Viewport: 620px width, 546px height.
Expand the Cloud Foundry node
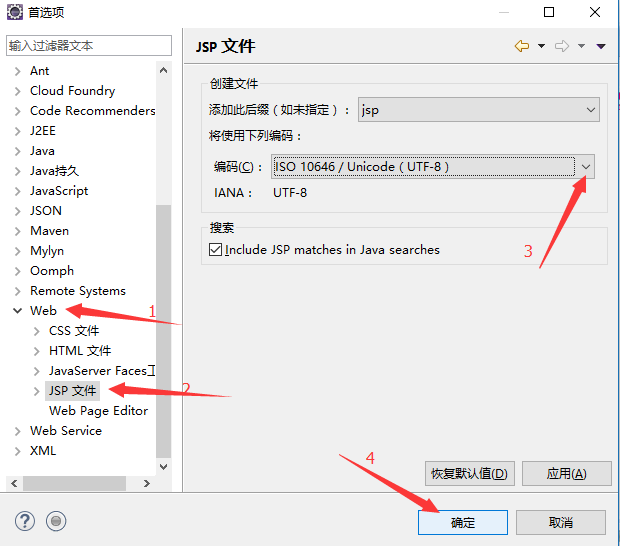tap(17, 91)
